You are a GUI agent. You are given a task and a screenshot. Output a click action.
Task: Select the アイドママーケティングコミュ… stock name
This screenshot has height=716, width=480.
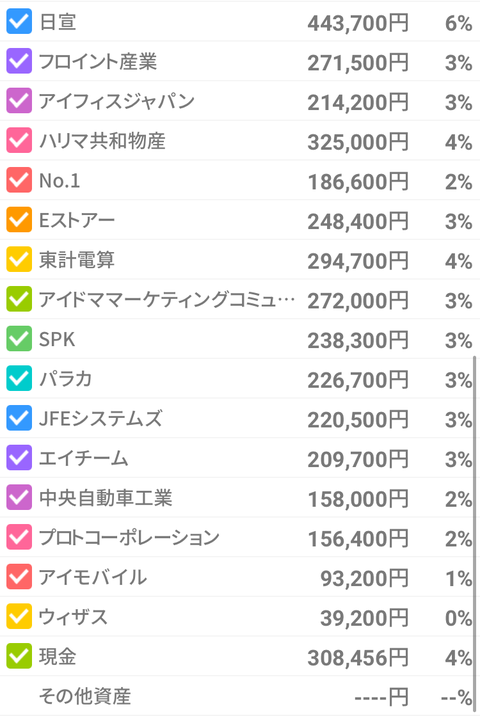tap(167, 300)
